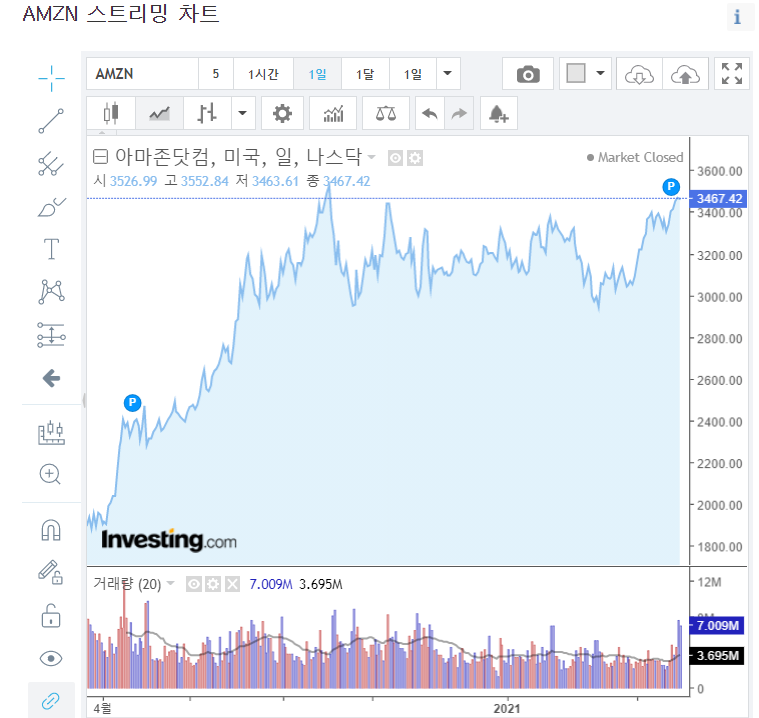Open 거래량 indicator format settings

coord(213,584)
